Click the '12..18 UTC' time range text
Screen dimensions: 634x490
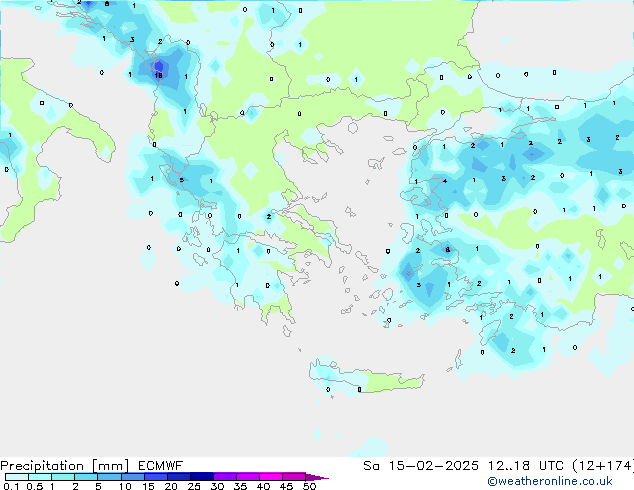[525, 466]
